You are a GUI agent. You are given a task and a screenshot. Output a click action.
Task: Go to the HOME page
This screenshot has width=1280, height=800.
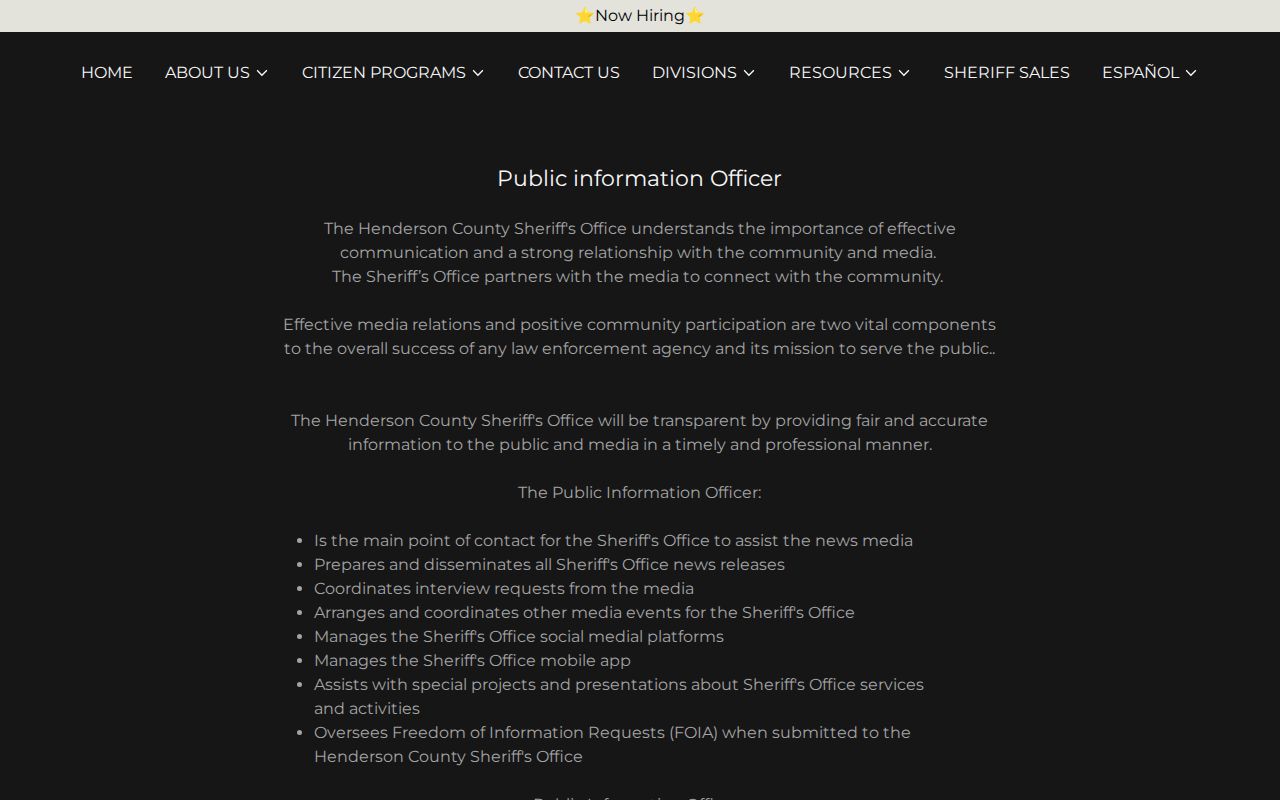point(107,72)
